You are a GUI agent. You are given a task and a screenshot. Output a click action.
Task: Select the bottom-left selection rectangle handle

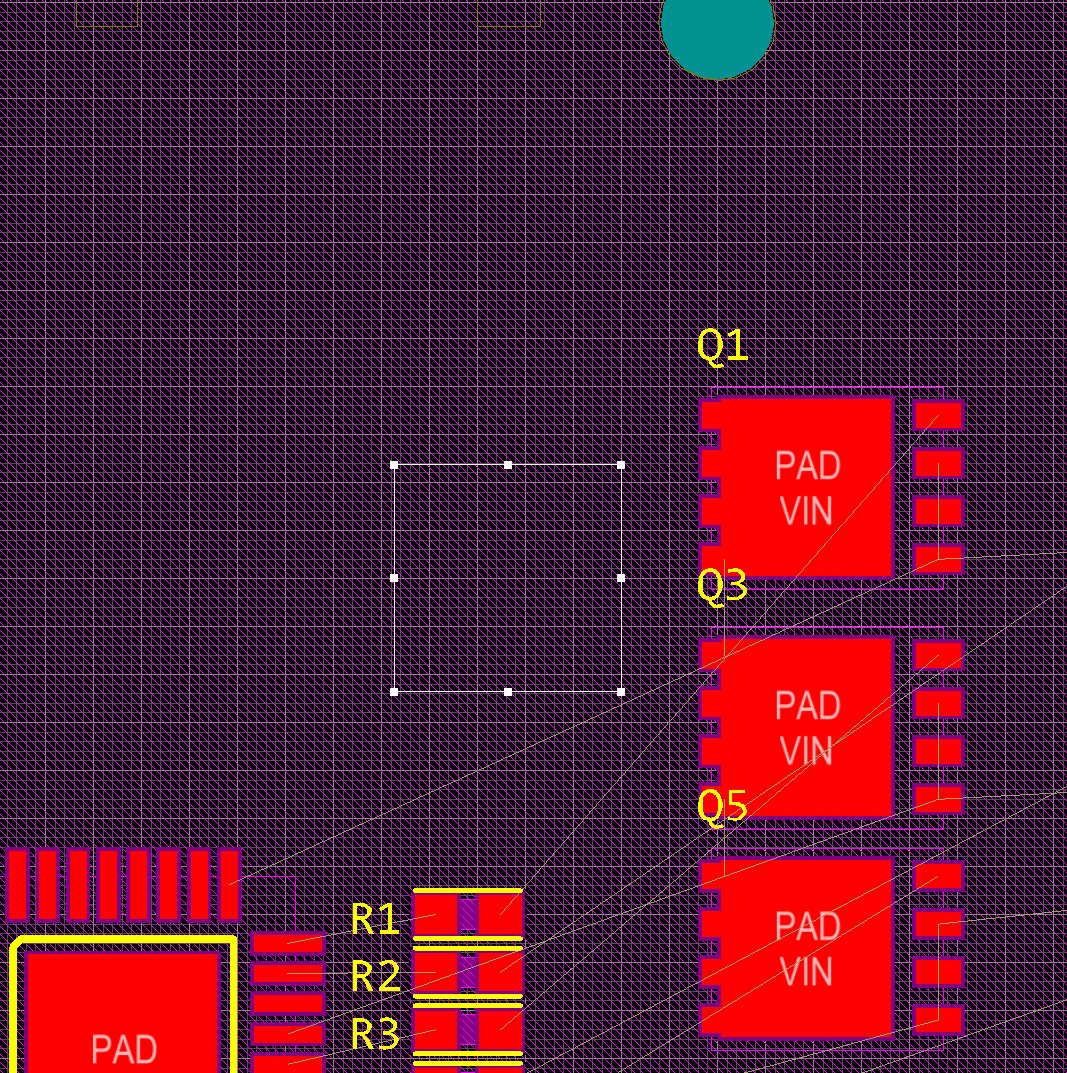pos(394,691)
